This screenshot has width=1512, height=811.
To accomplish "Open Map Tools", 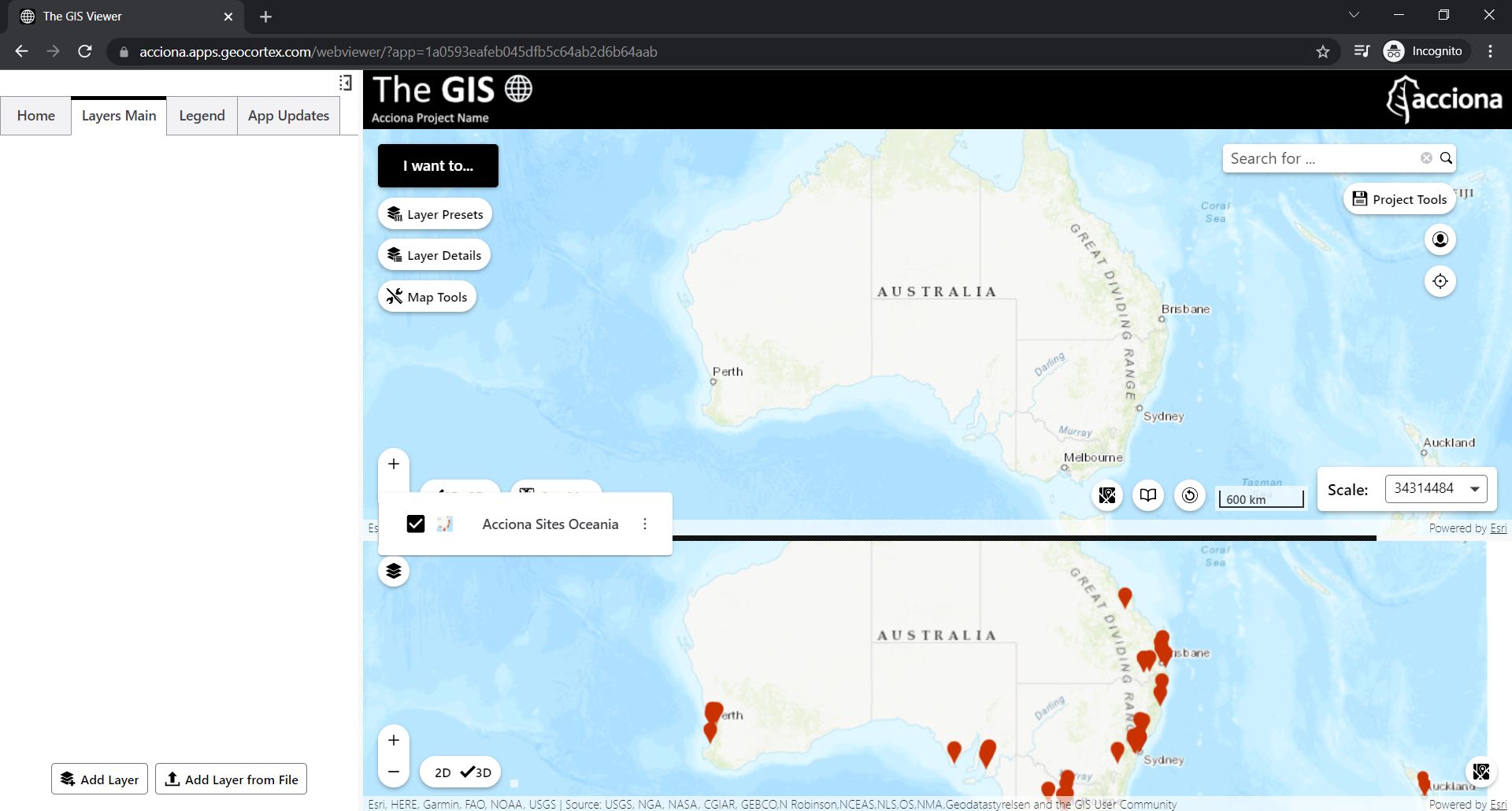I will 427,297.
